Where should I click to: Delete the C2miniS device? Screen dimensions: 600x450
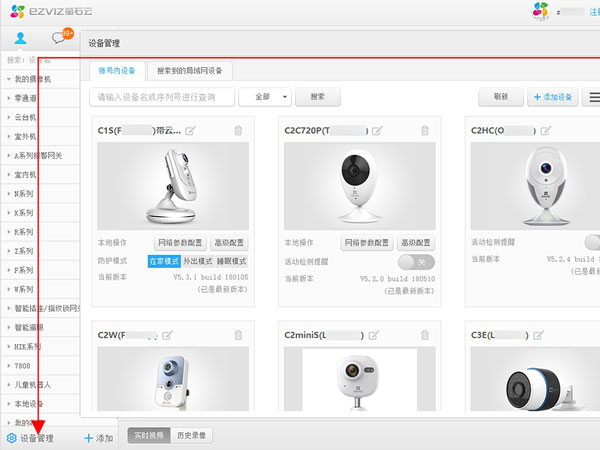pos(425,335)
